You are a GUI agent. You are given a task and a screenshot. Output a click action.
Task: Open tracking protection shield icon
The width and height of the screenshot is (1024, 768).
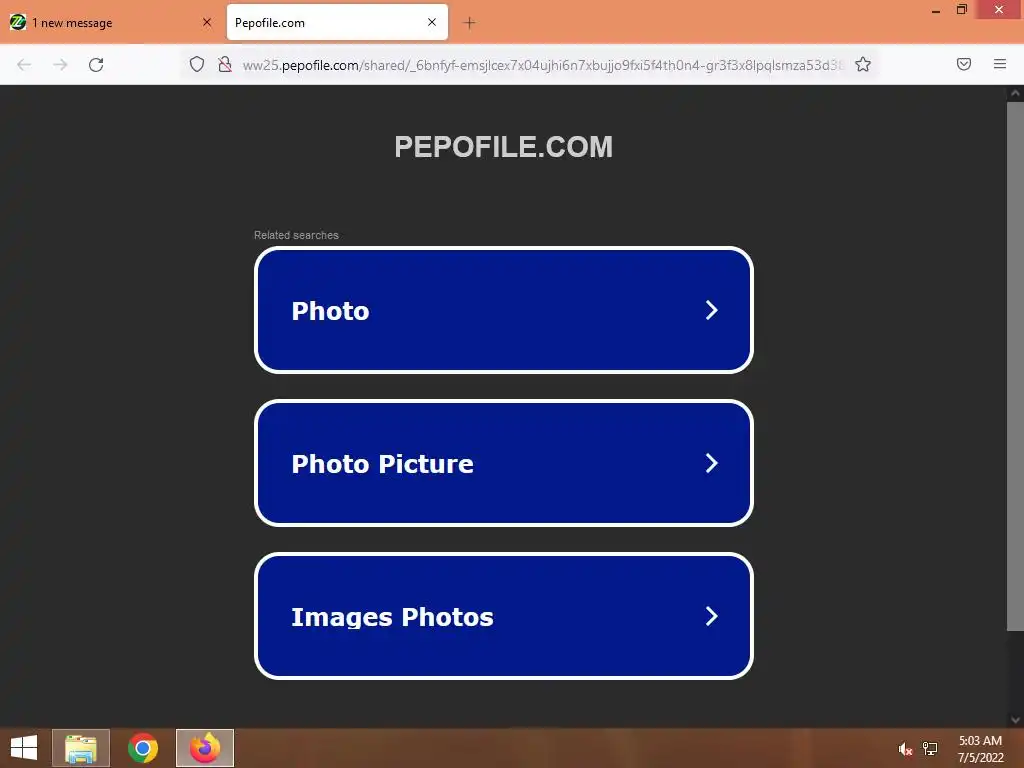coord(197,64)
